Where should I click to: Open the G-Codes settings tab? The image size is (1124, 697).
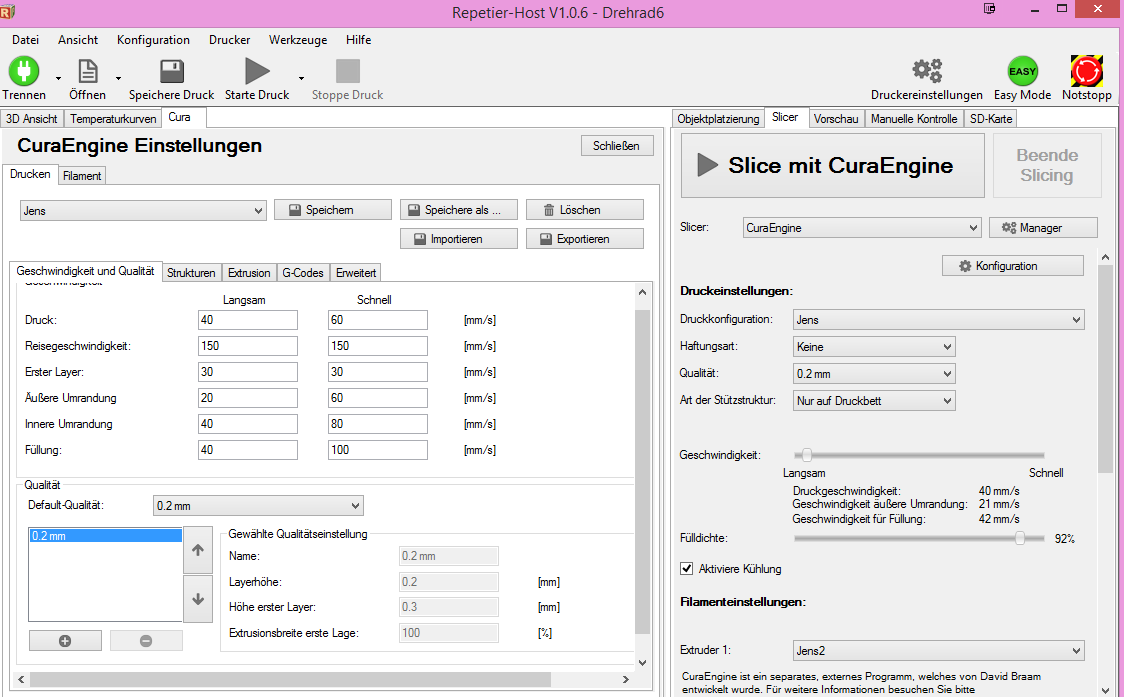(303, 272)
